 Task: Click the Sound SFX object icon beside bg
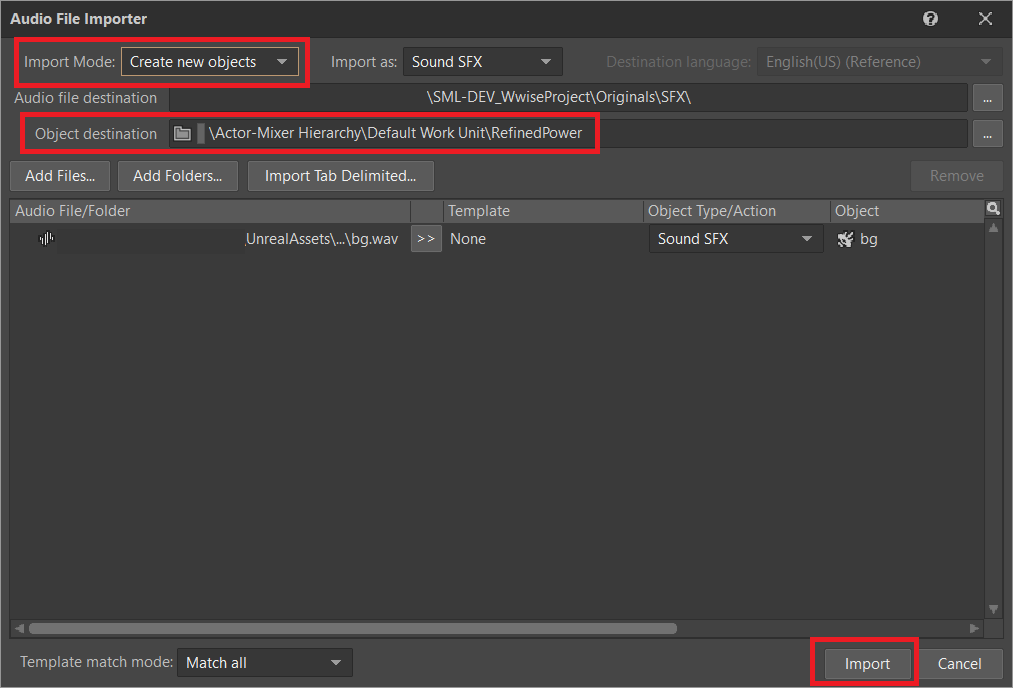(845, 240)
